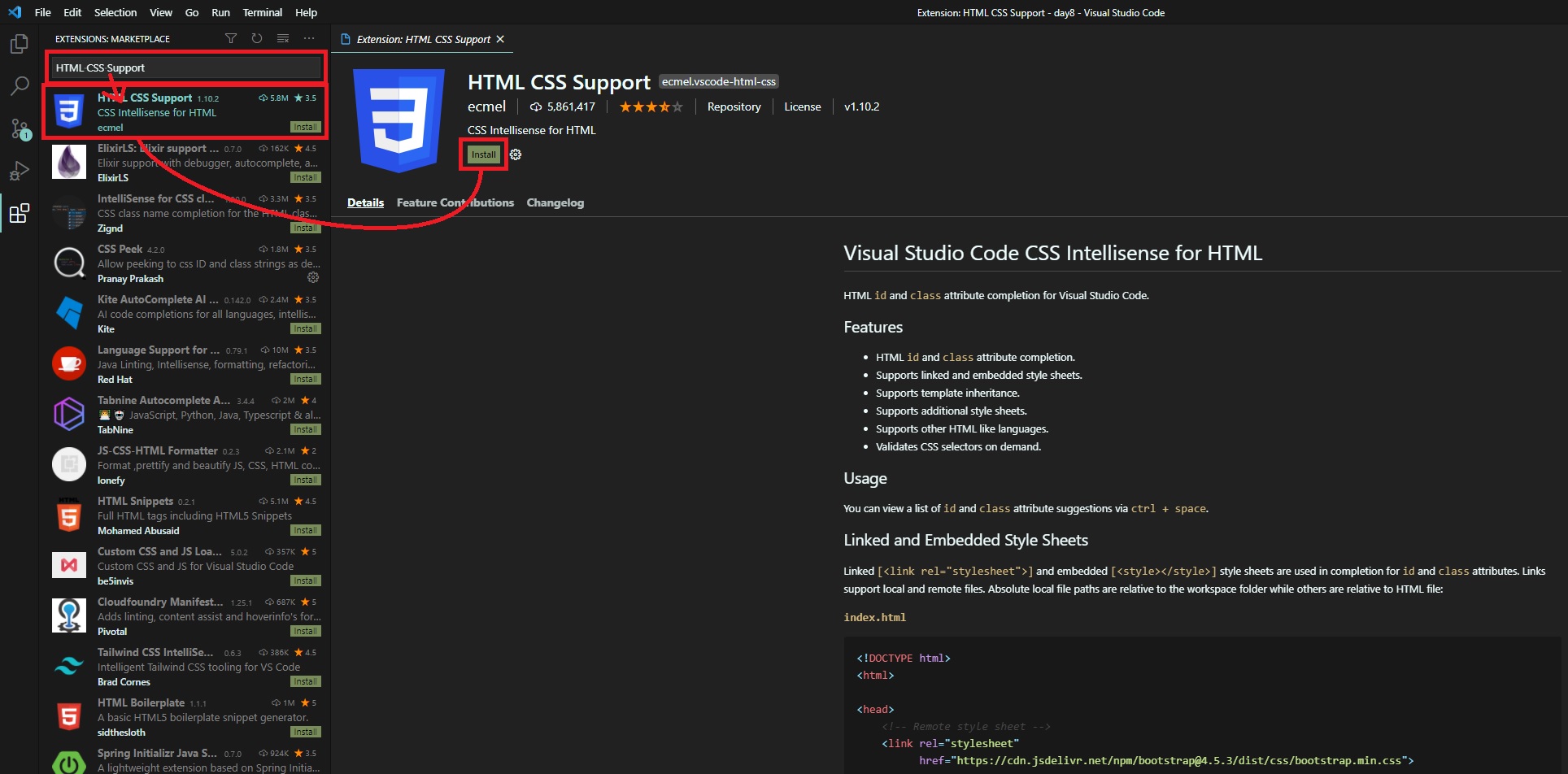Click the extensions search input field

pyautogui.click(x=186, y=67)
